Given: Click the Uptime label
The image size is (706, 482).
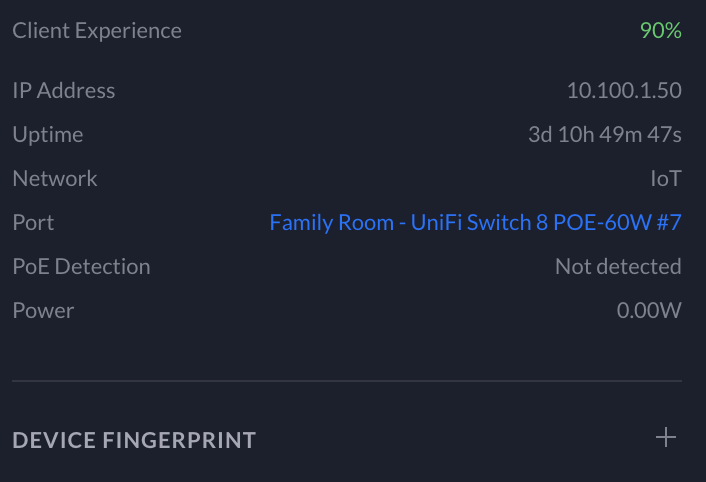Looking at the screenshot, I should pos(48,134).
